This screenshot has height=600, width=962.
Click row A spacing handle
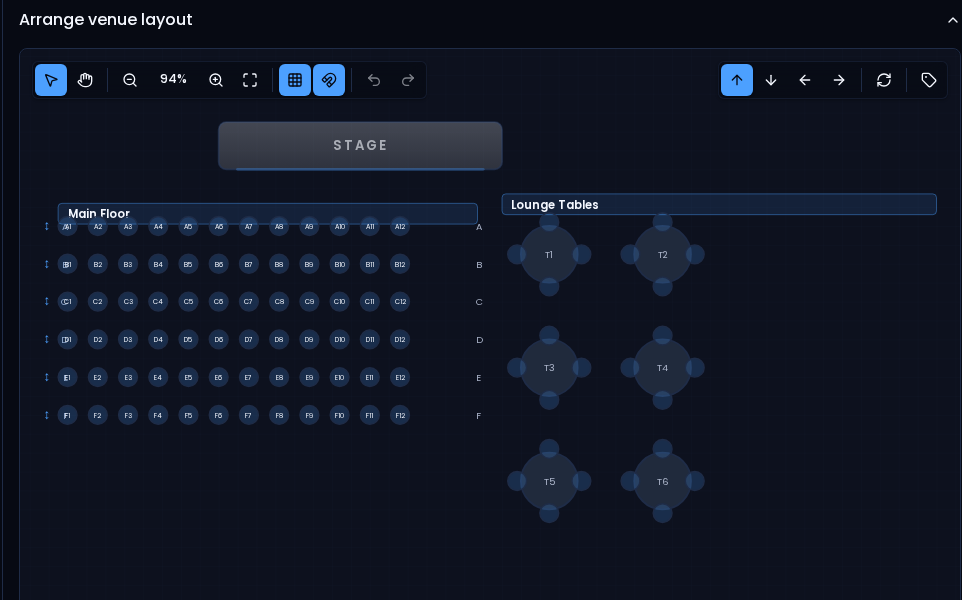pyautogui.click(x=47, y=226)
